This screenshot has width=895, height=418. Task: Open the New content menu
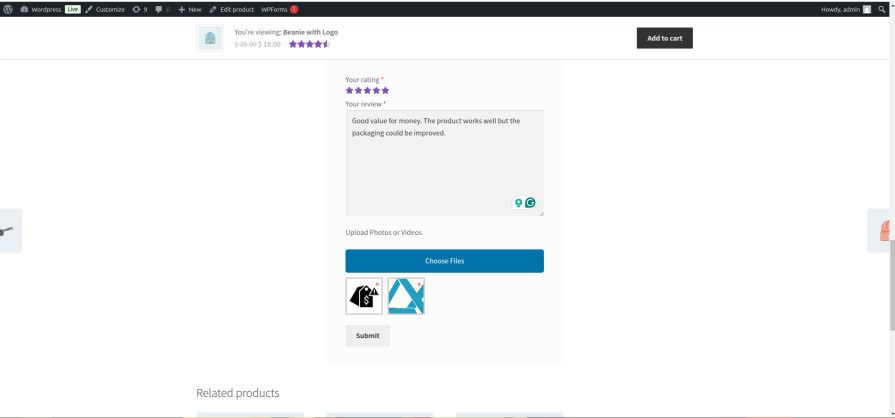click(x=190, y=9)
